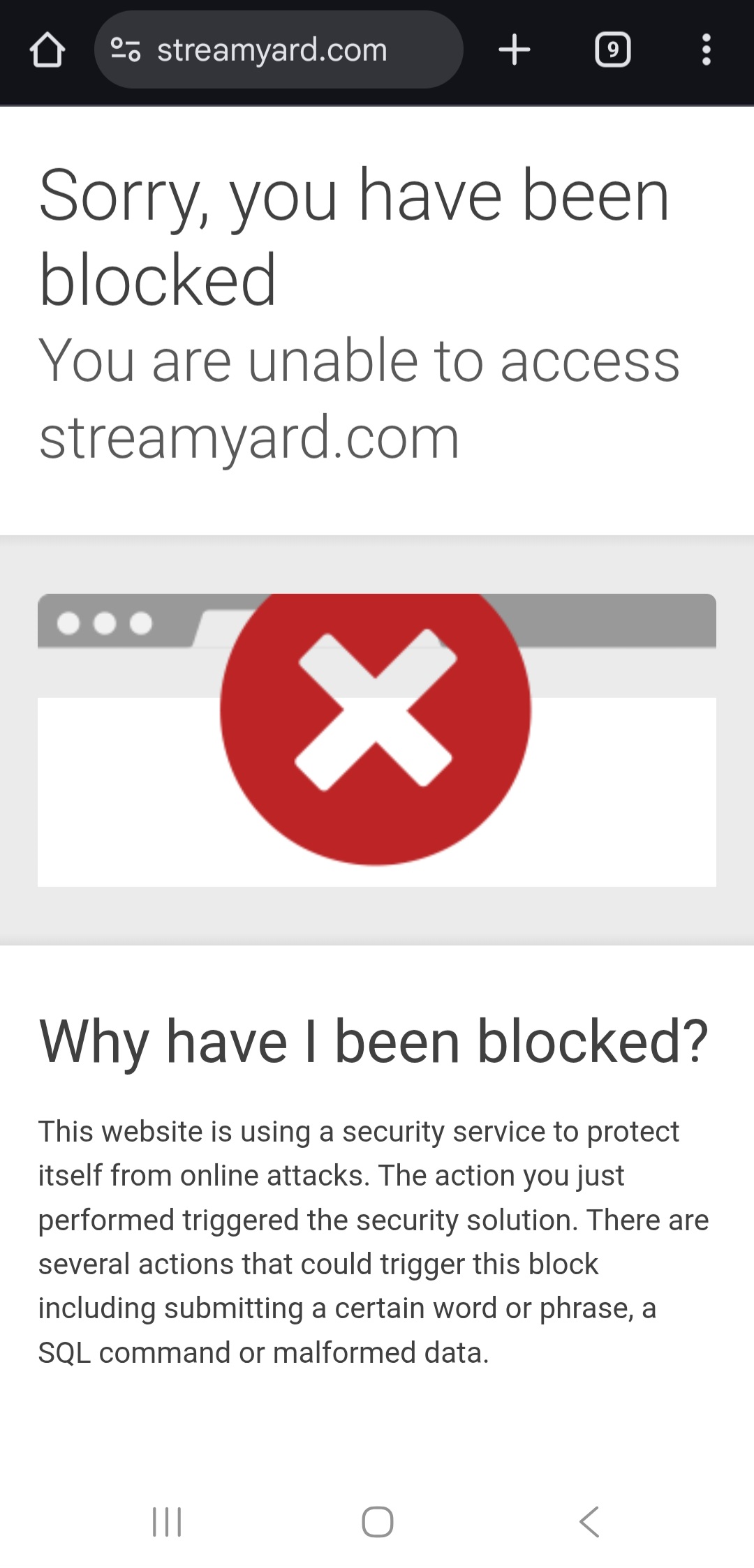This screenshot has height=1568, width=754.
Task: Tap the Android back arrow
Action: pyautogui.click(x=589, y=1521)
